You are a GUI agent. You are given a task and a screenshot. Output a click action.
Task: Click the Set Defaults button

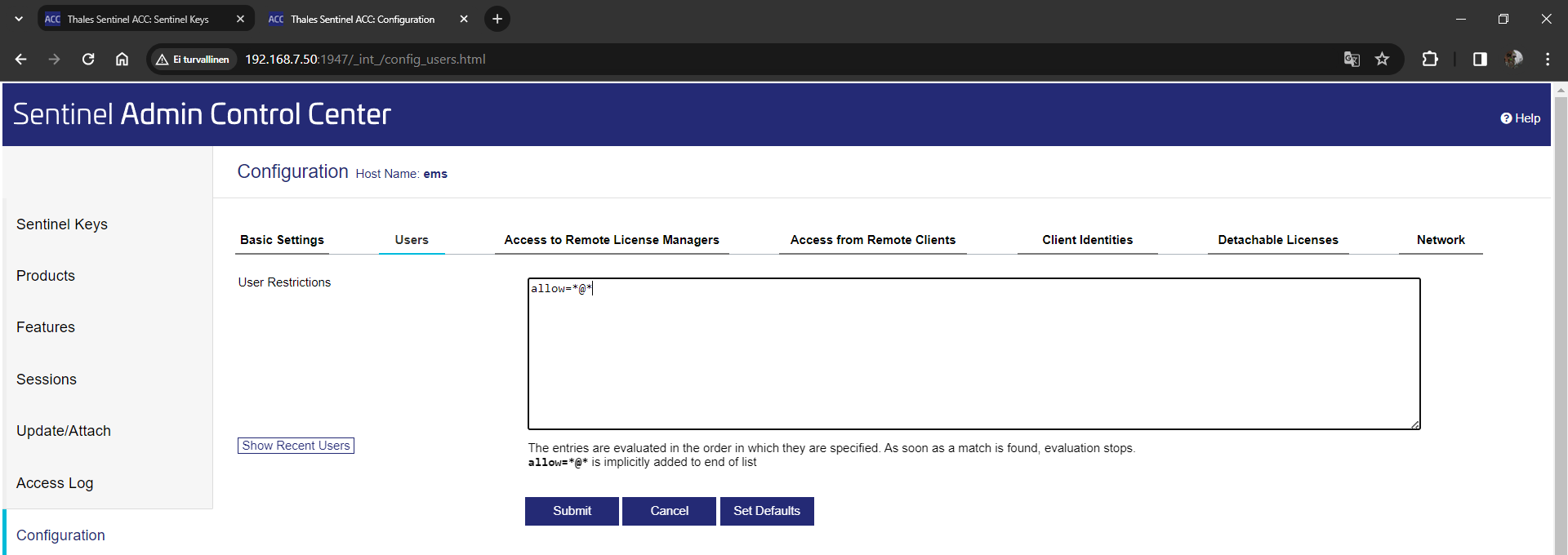coord(766,511)
